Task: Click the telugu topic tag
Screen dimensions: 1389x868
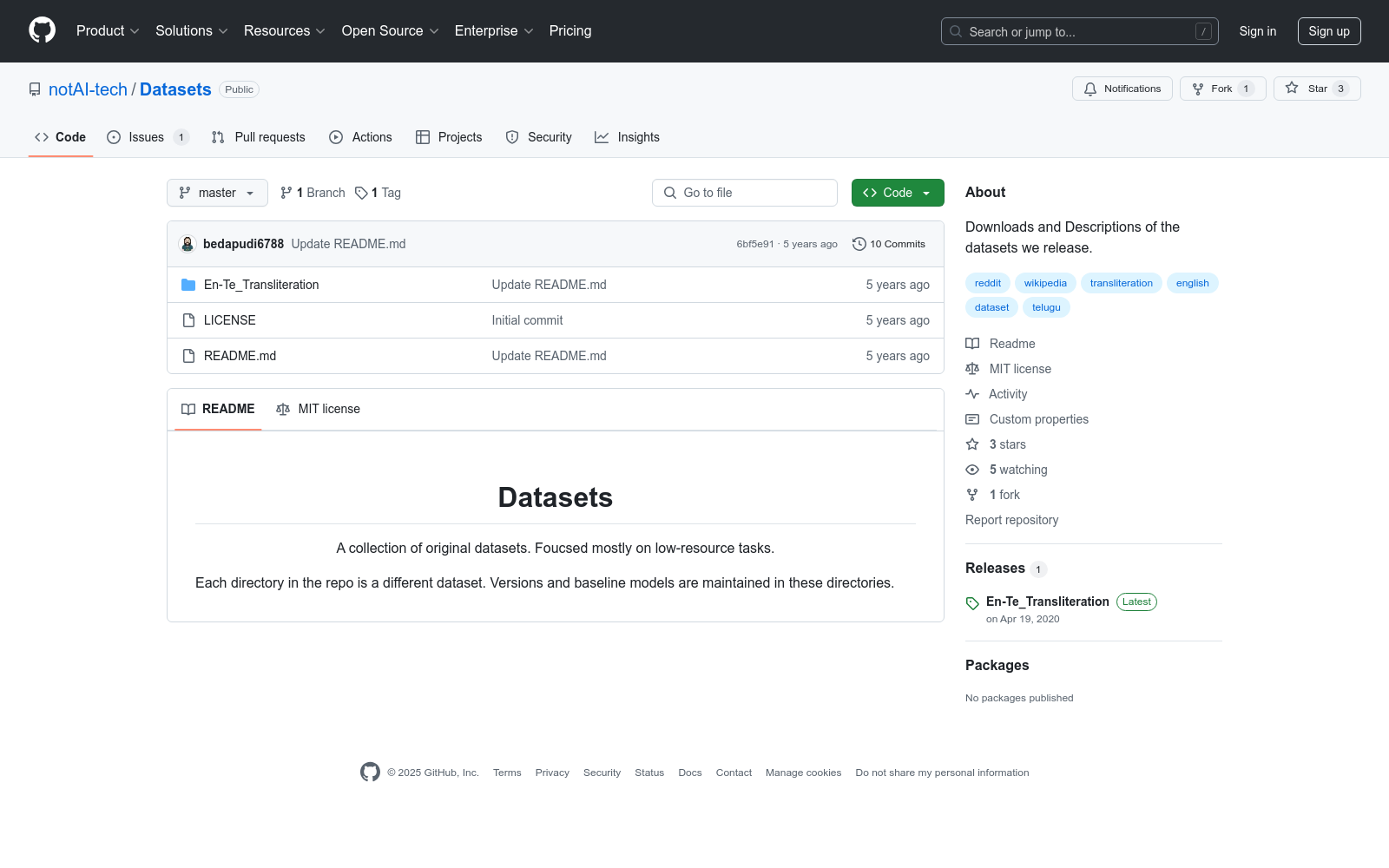Action: click(1046, 307)
